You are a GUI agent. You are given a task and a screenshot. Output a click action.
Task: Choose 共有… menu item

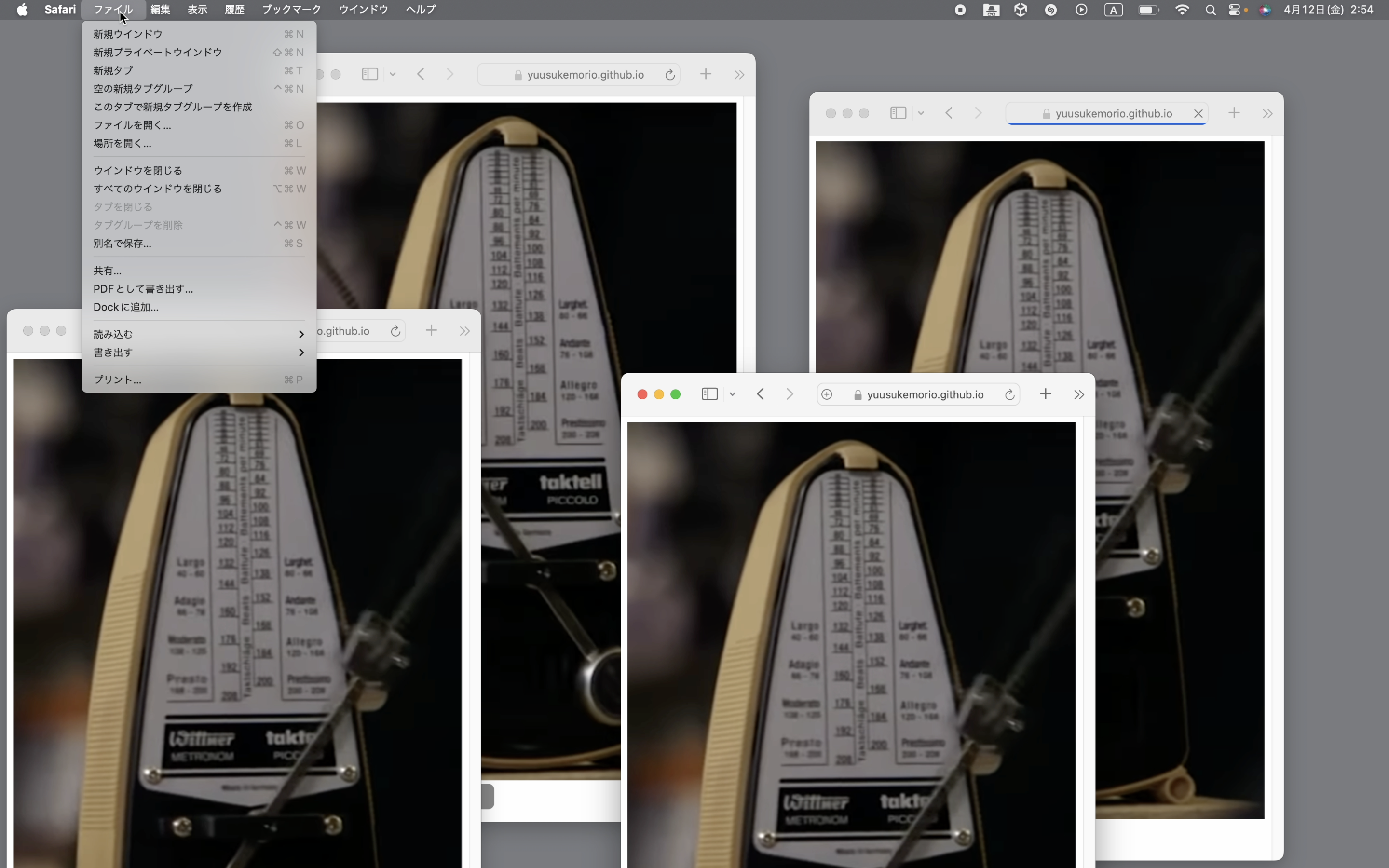pos(199,271)
